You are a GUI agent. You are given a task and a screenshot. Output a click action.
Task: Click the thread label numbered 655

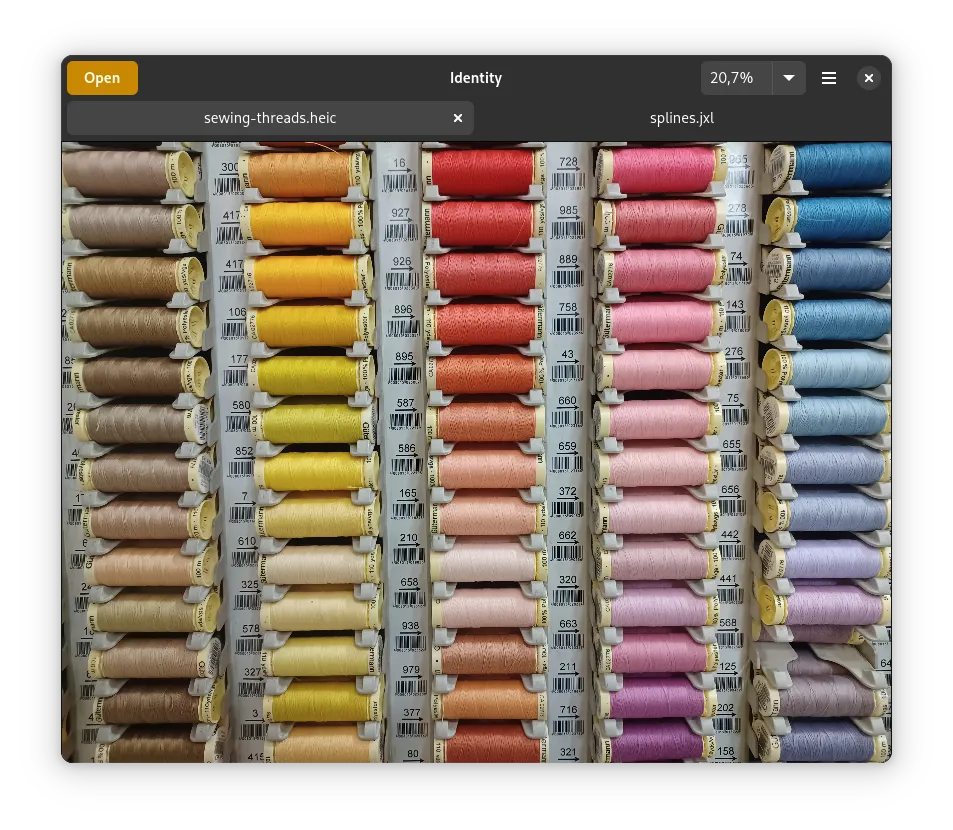click(732, 445)
